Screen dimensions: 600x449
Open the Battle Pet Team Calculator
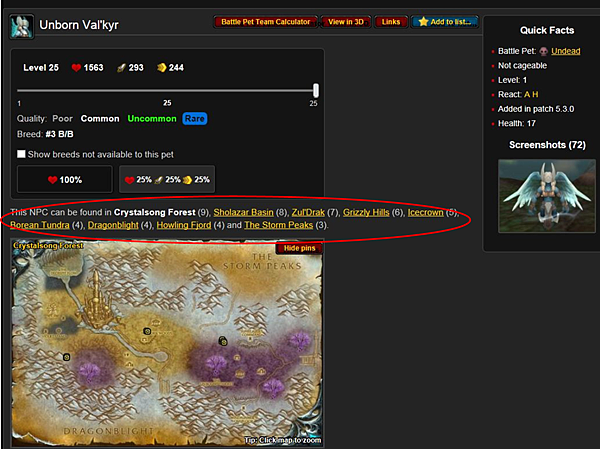click(x=266, y=22)
